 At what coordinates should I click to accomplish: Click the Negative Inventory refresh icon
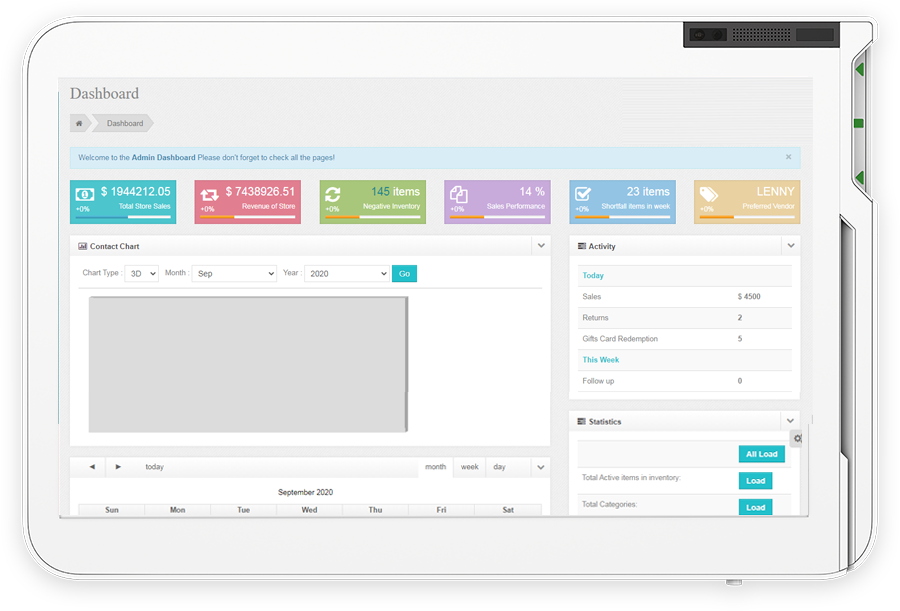(334, 195)
